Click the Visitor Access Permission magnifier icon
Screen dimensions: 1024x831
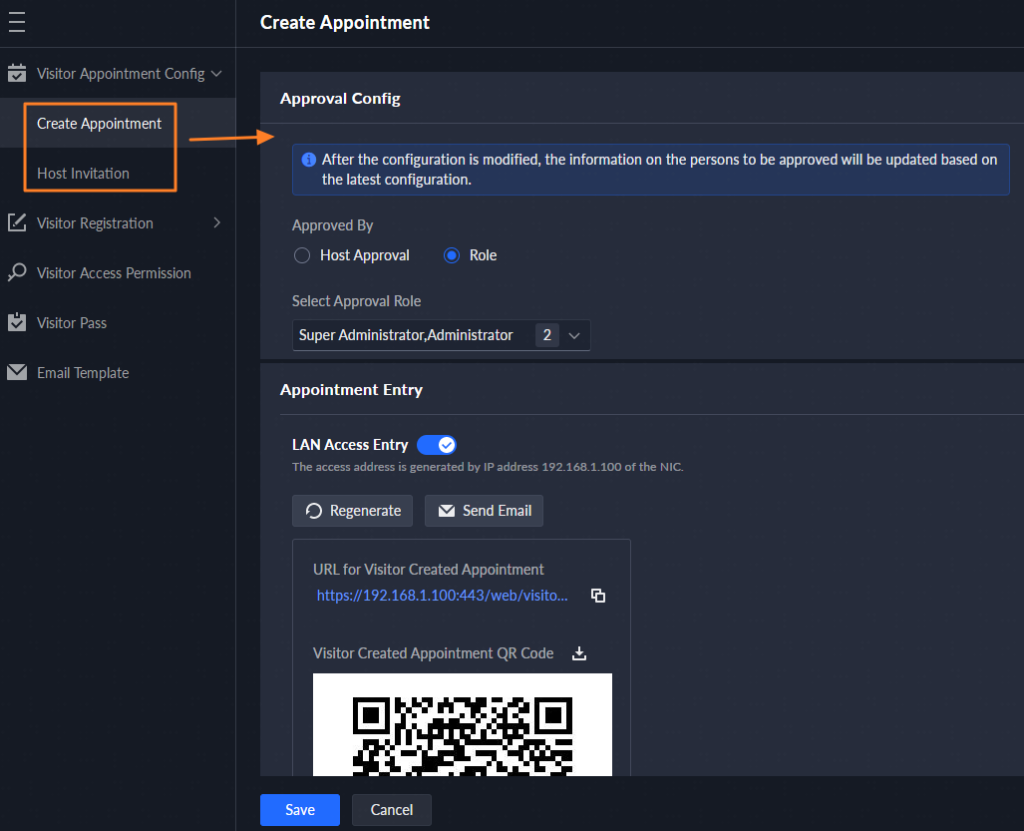click(17, 273)
